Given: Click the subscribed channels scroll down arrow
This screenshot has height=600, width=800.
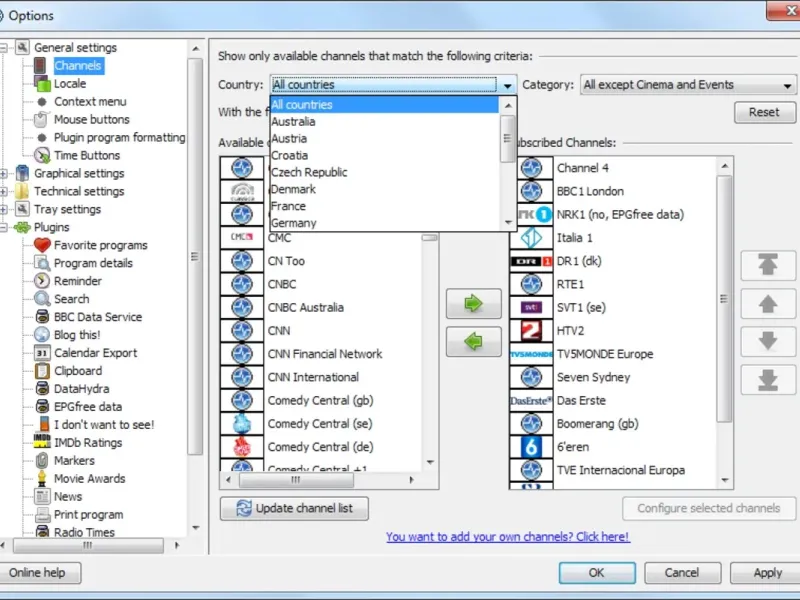Looking at the screenshot, I should (724, 480).
